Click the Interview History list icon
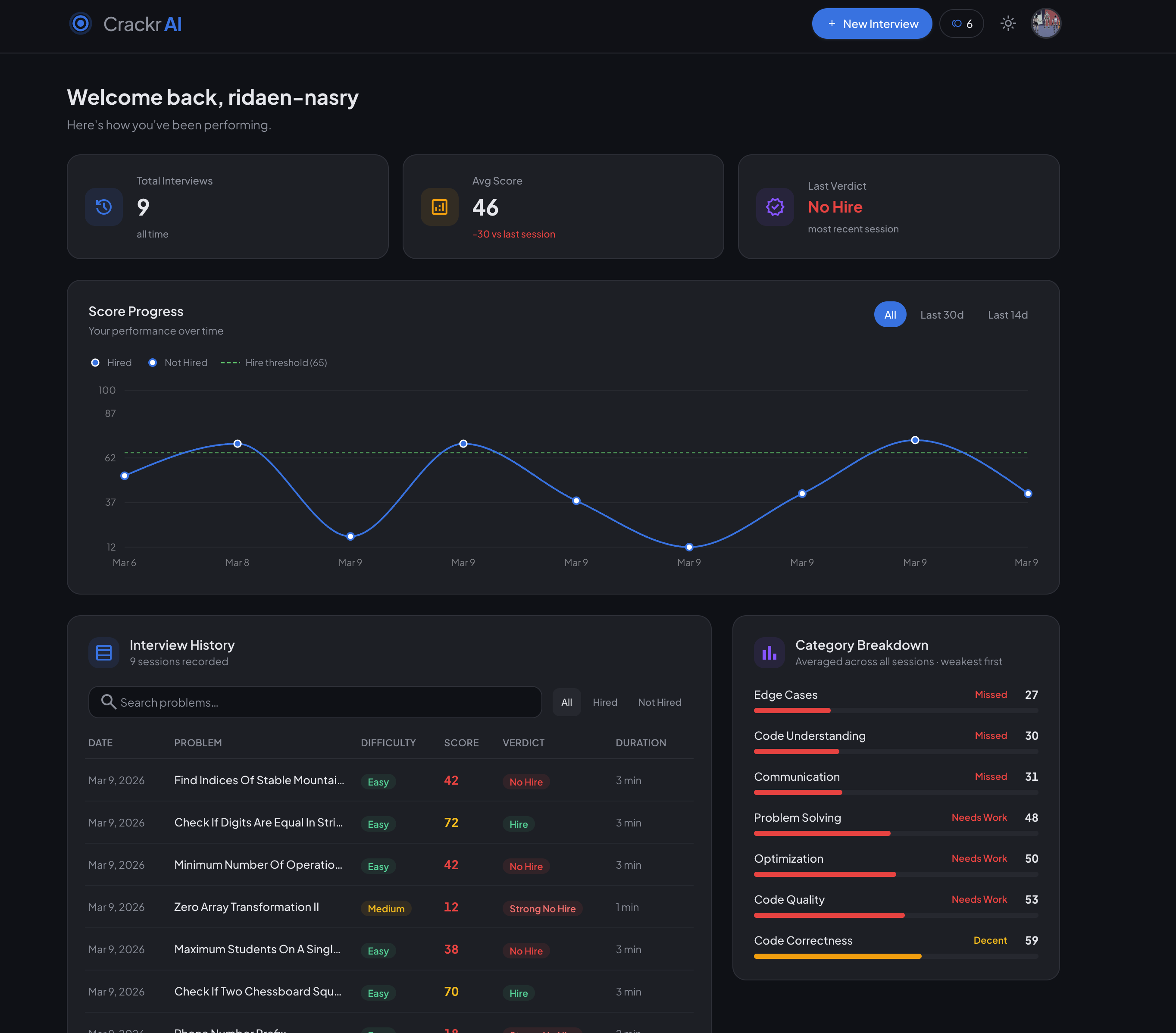Viewport: 1176px width, 1033px height. [103, 653]
